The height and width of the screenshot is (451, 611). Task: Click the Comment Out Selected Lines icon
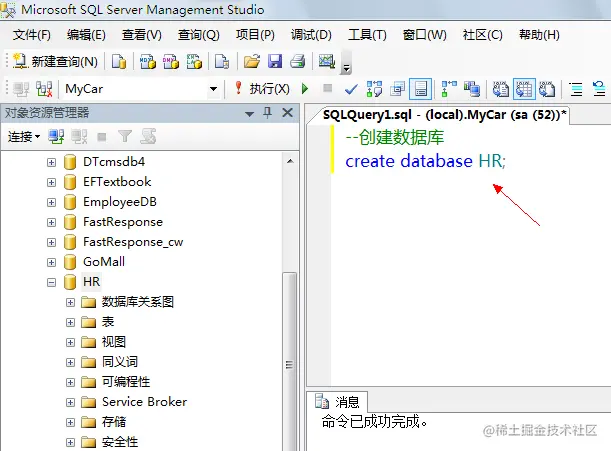click(576, 89)
